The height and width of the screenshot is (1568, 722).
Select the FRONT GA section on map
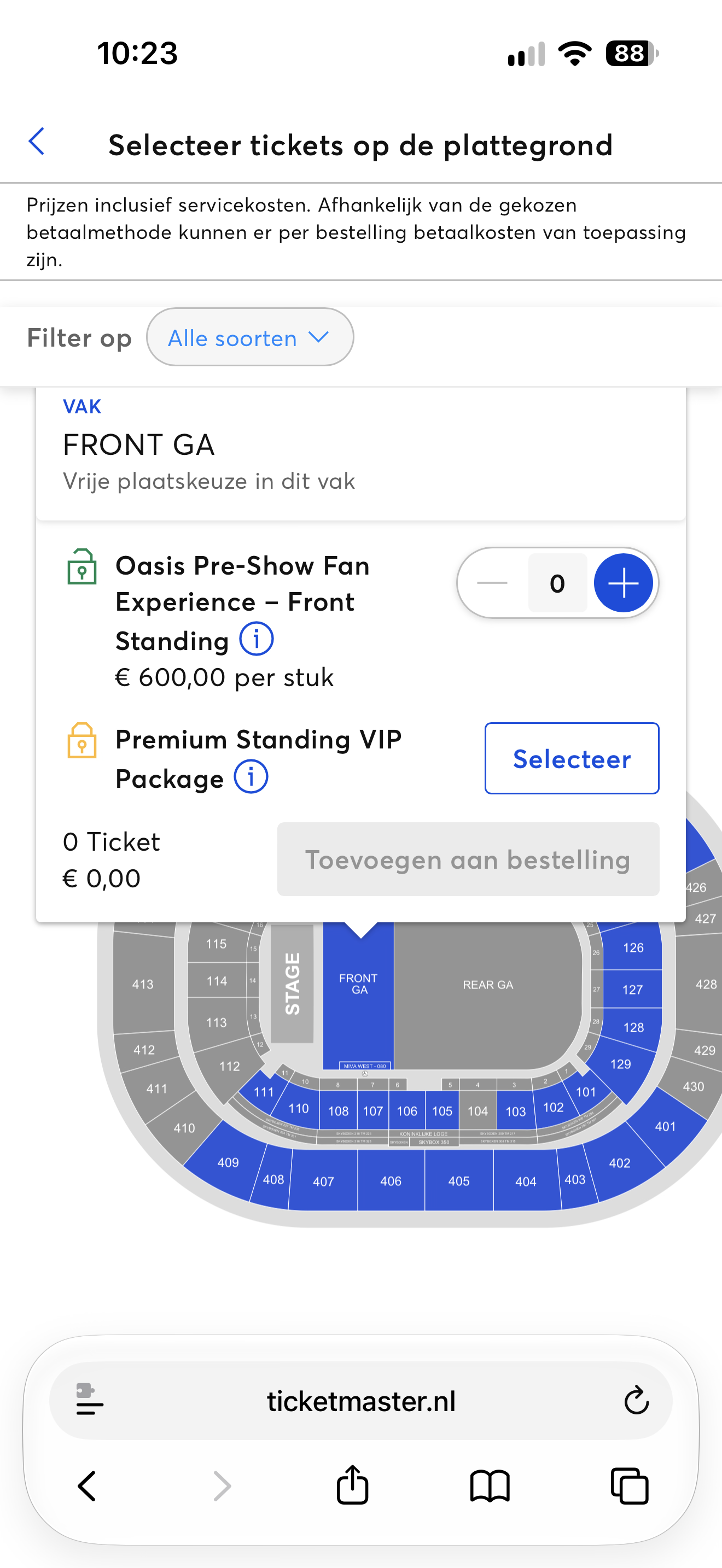(x=358, y=992)
